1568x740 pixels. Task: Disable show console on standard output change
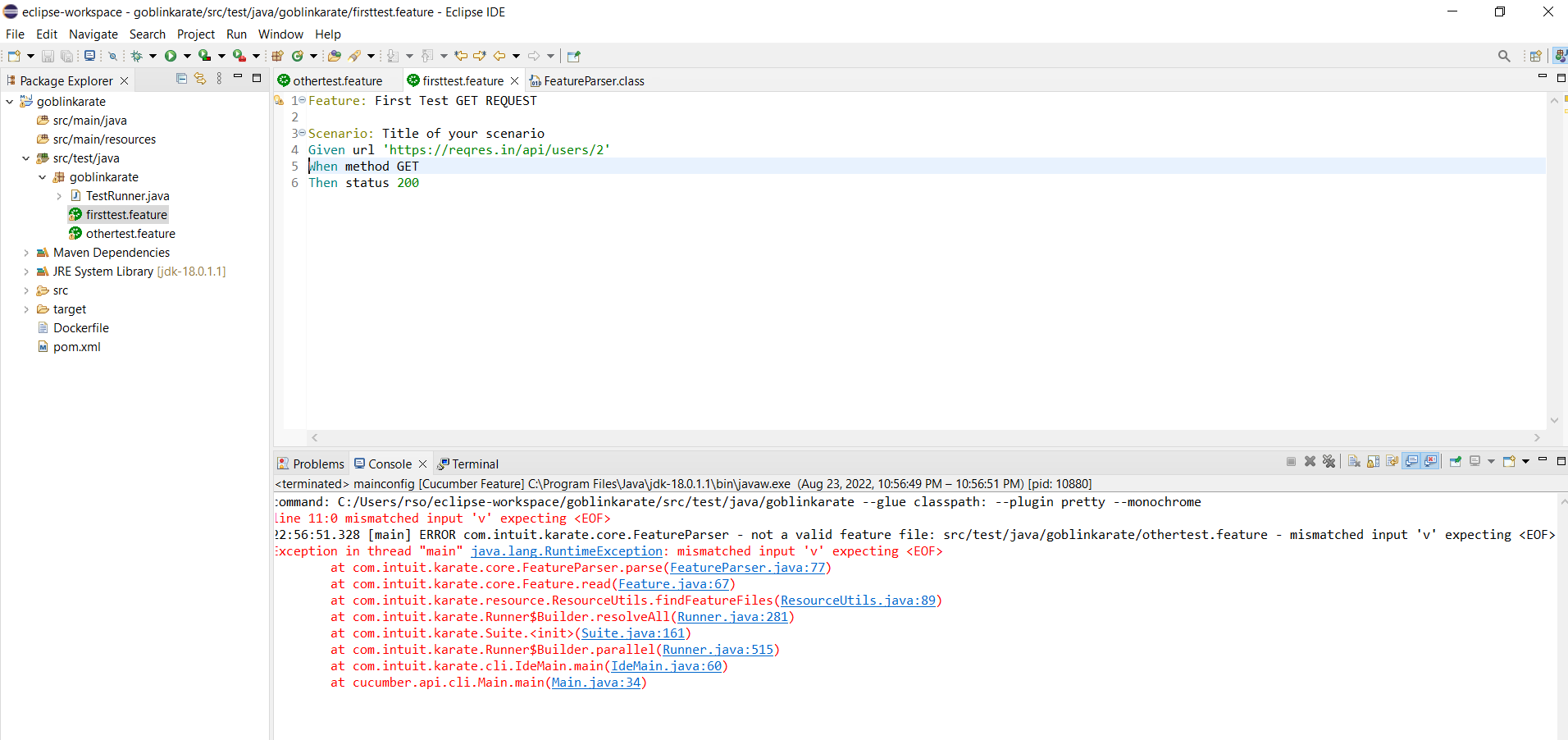1411,462
